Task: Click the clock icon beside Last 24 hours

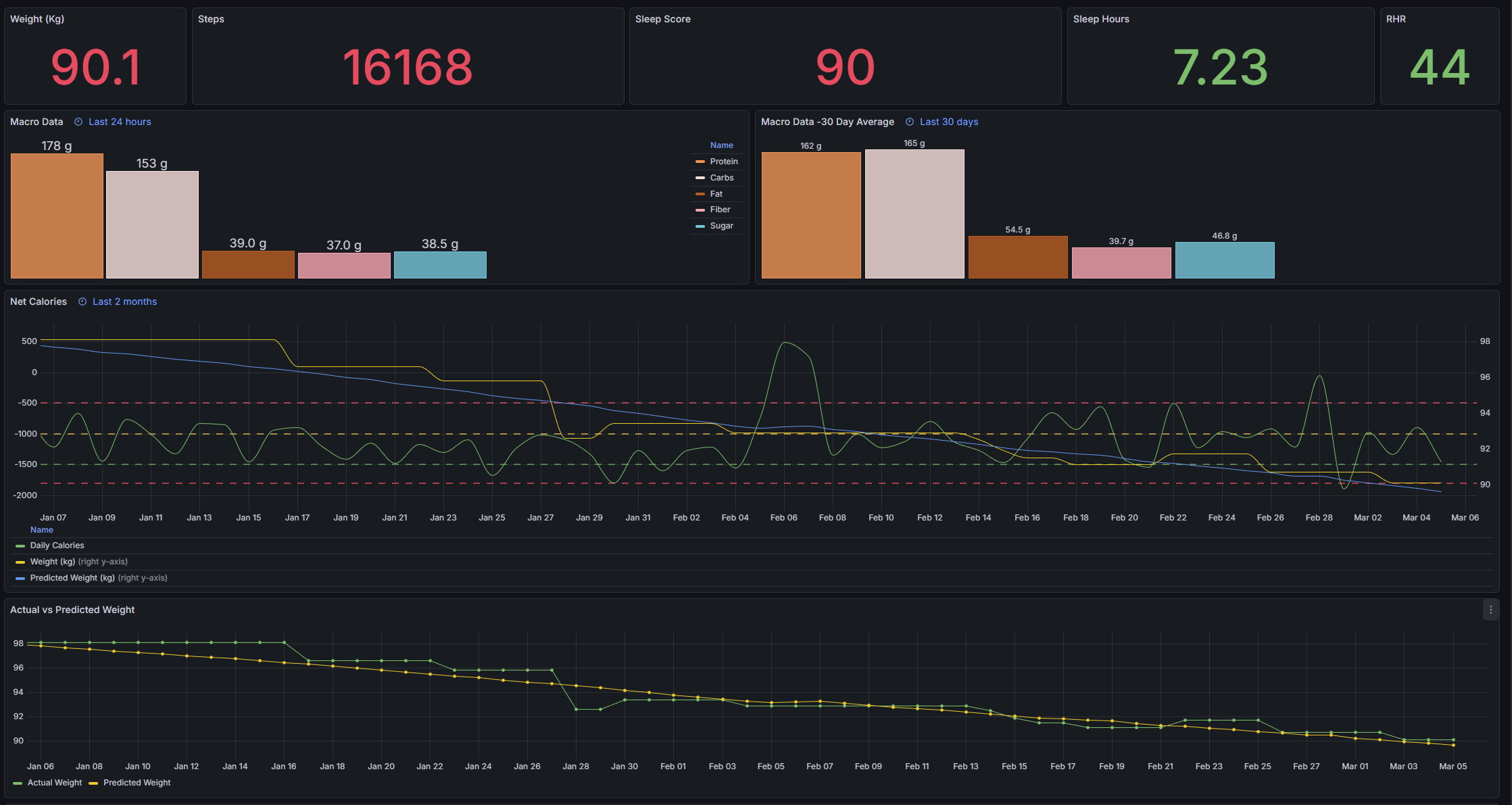Action: click(x=78, y=122)
